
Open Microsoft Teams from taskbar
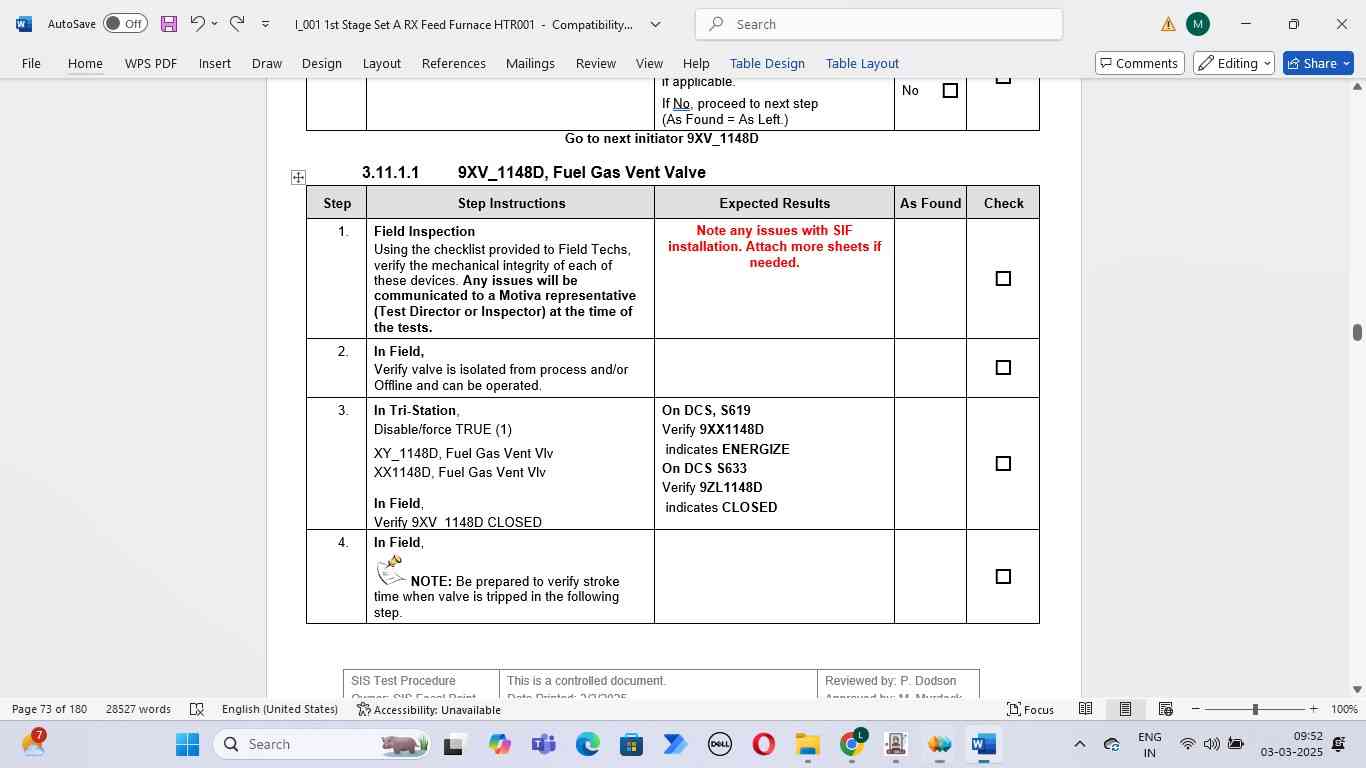tap(544, 744)
